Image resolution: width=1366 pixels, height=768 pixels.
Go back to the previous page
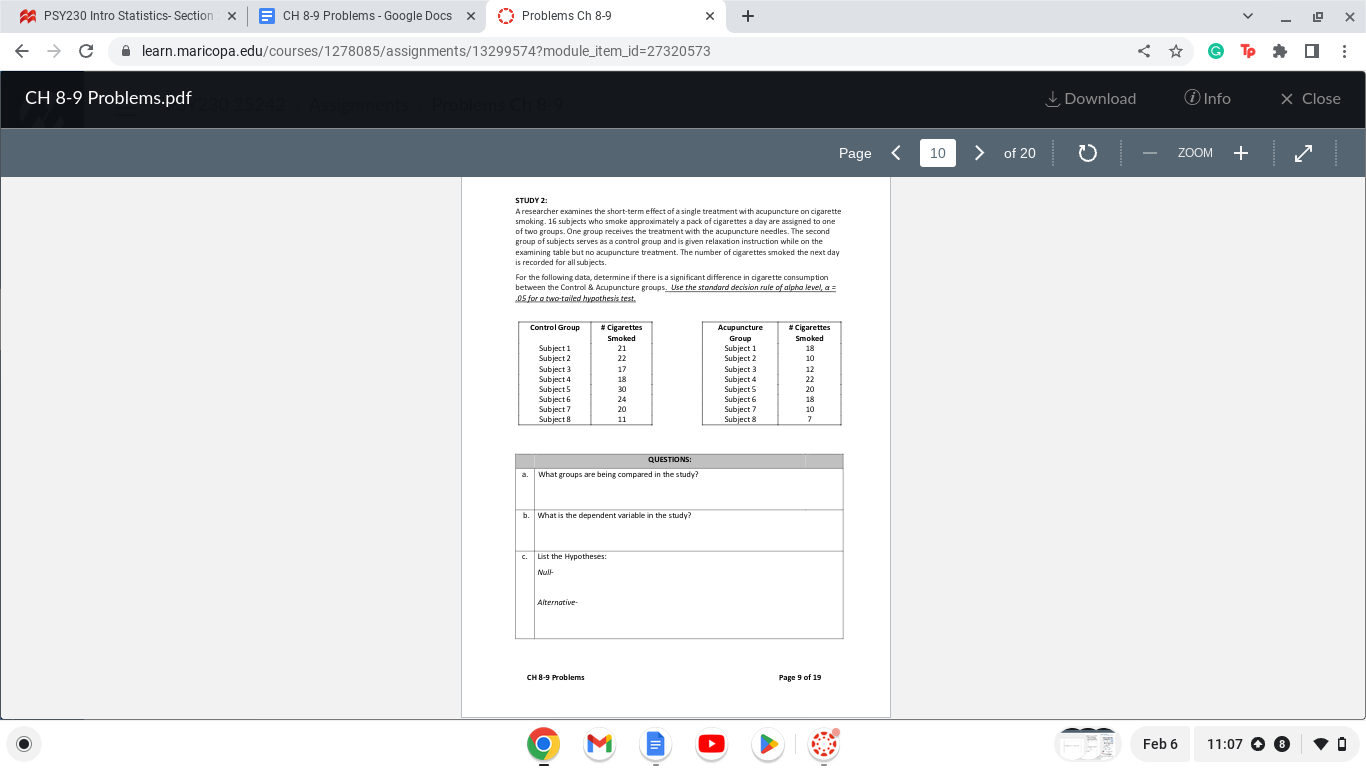coord(22,50)
